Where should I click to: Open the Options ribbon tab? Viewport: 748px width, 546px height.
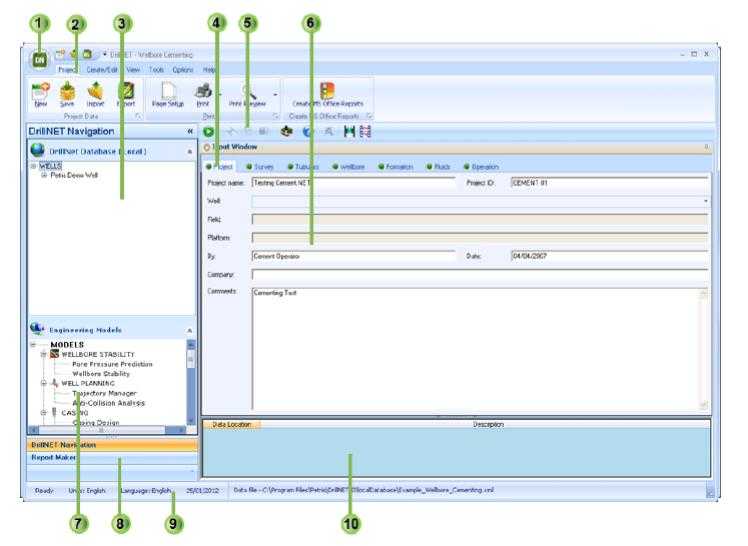[x=183, y=70]
